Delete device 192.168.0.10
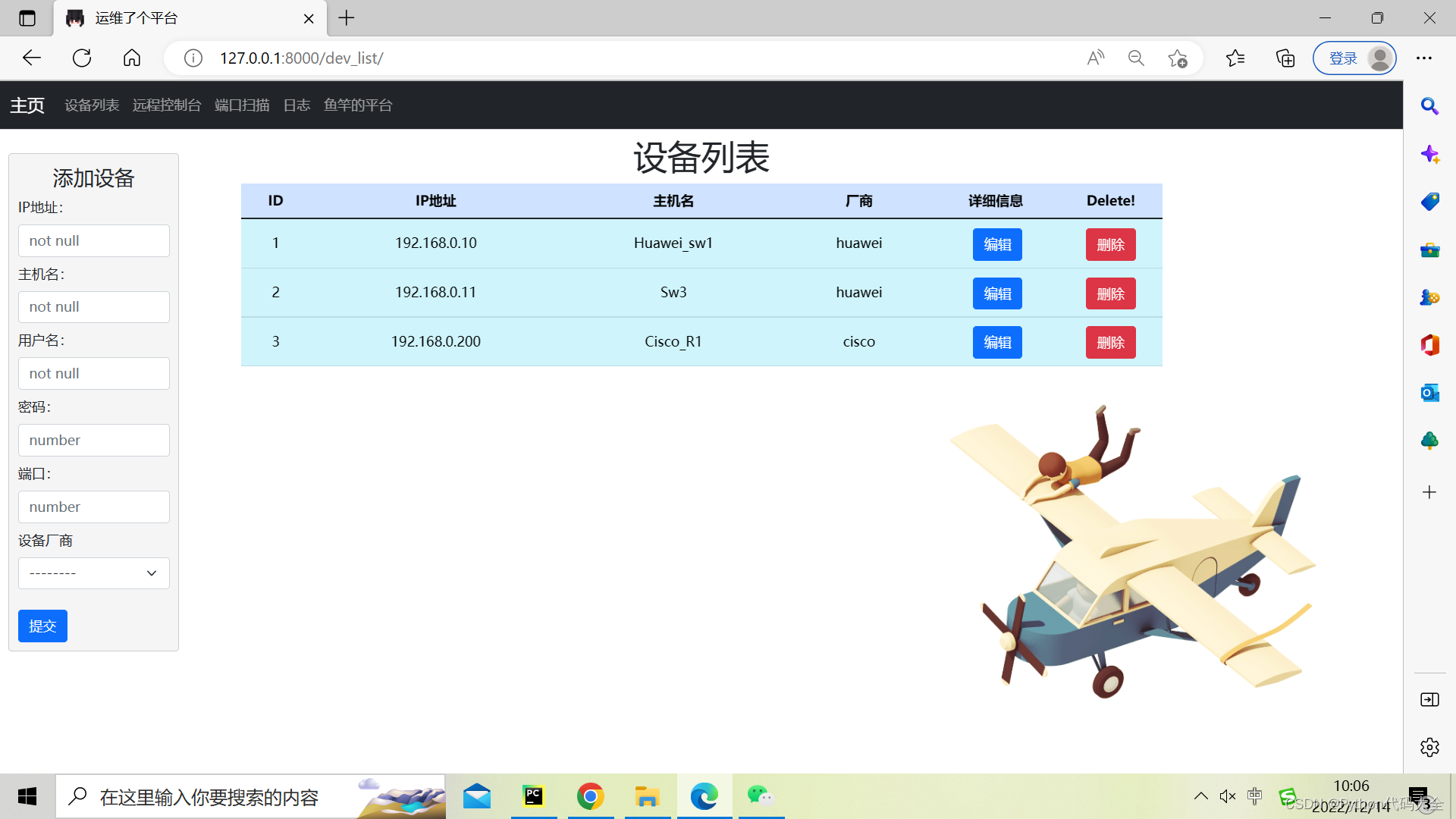Image resolution: width=1456 pixels, height=819 pixels. (1110, 244)
